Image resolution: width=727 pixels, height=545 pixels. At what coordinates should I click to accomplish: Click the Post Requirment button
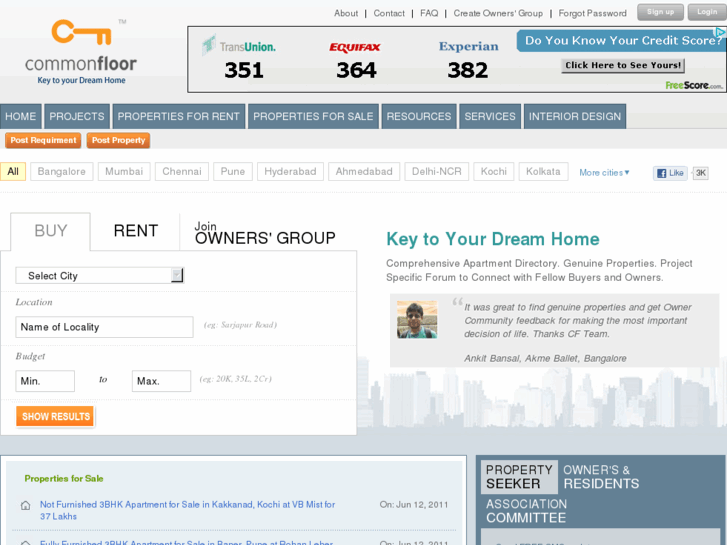[43, 141]
